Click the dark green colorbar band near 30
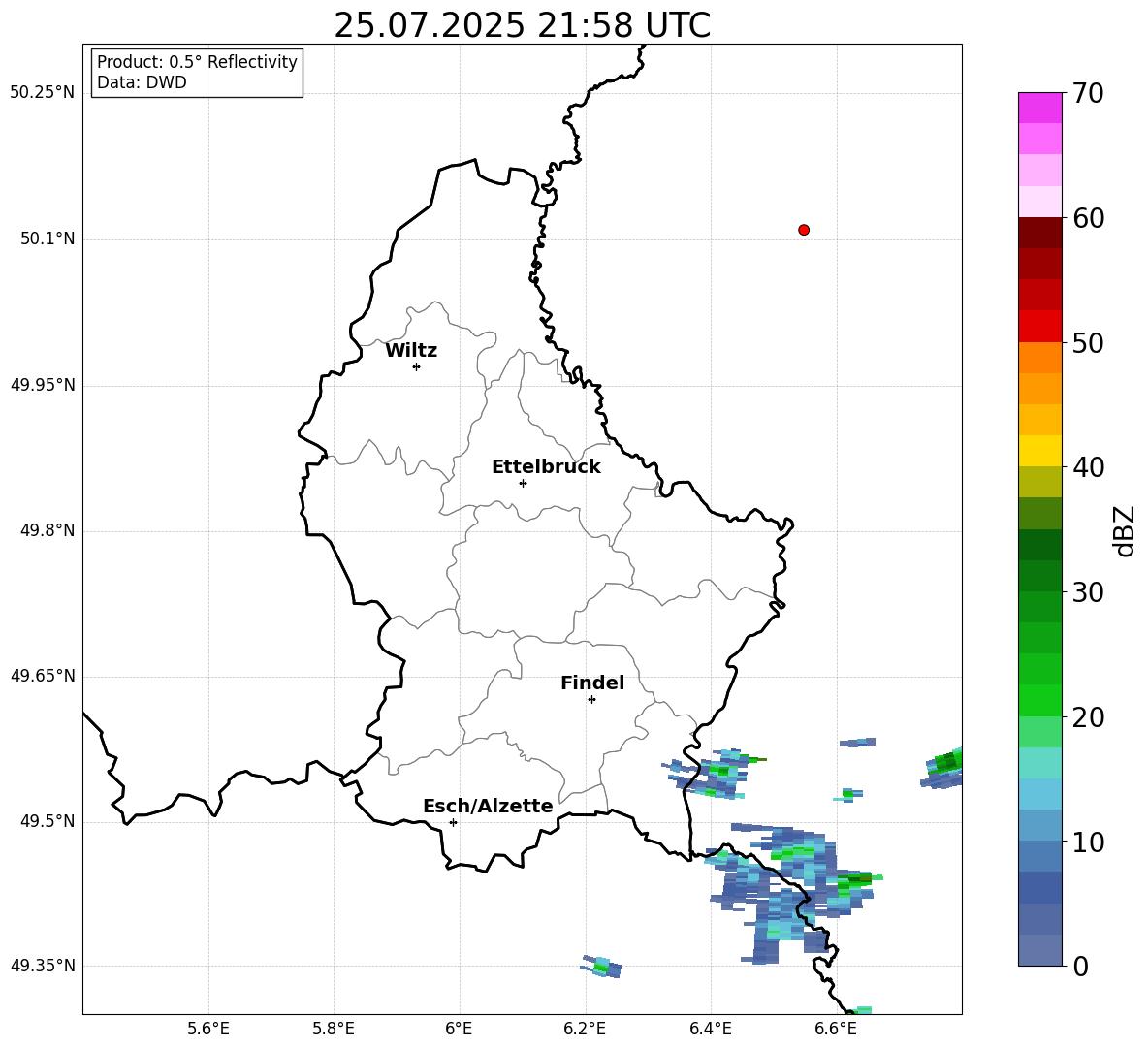1148x1048 pixels. [x=1039, y=576]
